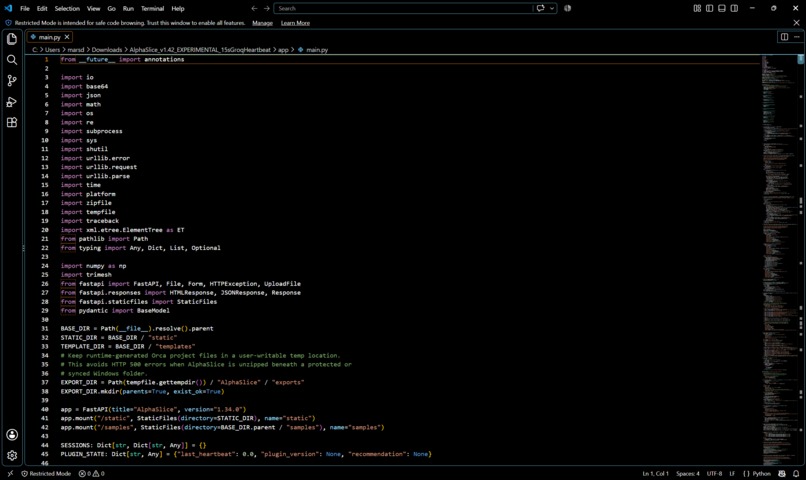Click LF end of line setting
The width and height of the screenshot is (806, 480).
pyautogui.click(x=732, y=473)
